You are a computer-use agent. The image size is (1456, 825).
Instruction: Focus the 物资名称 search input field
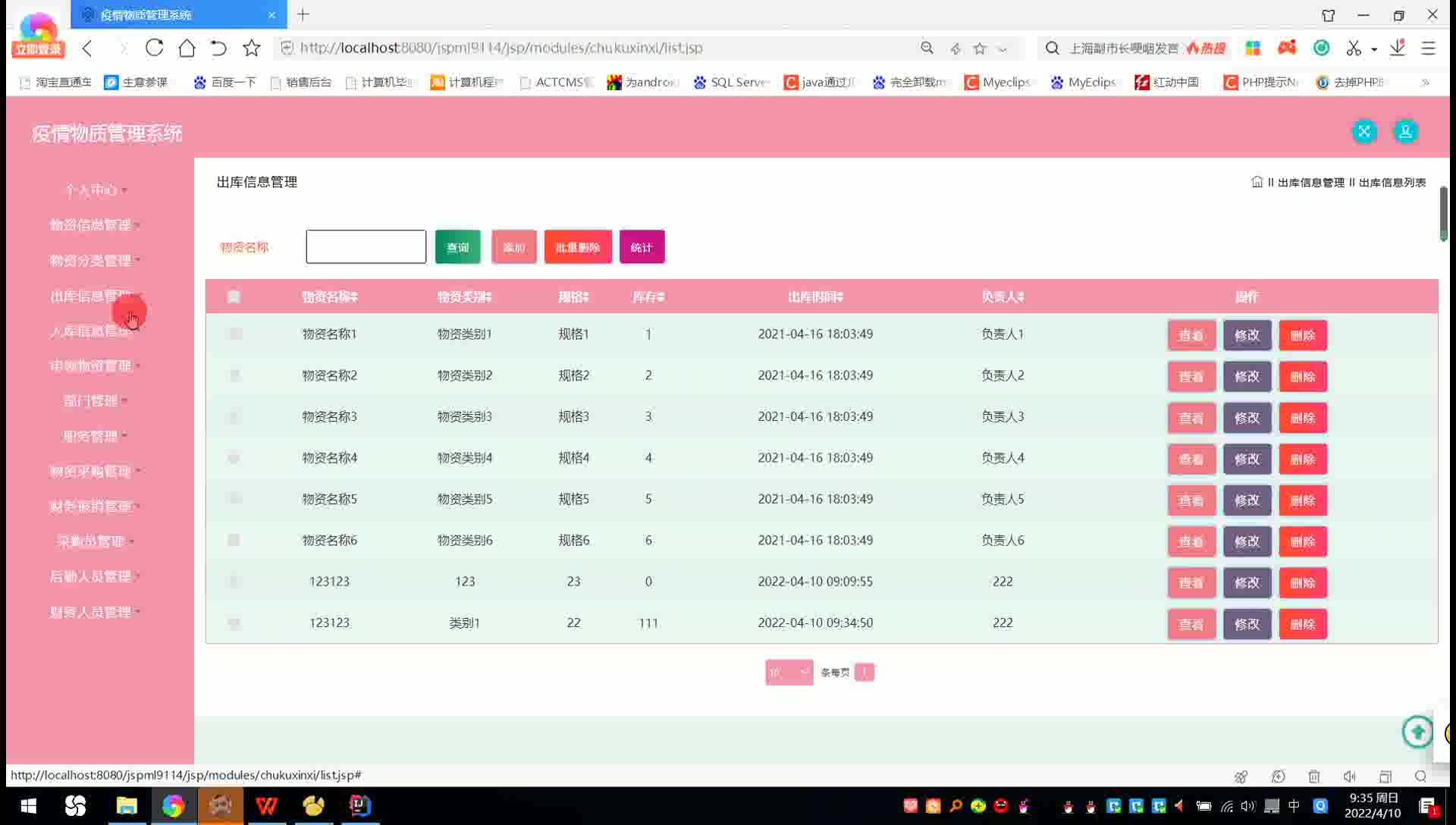click(366, 247)
